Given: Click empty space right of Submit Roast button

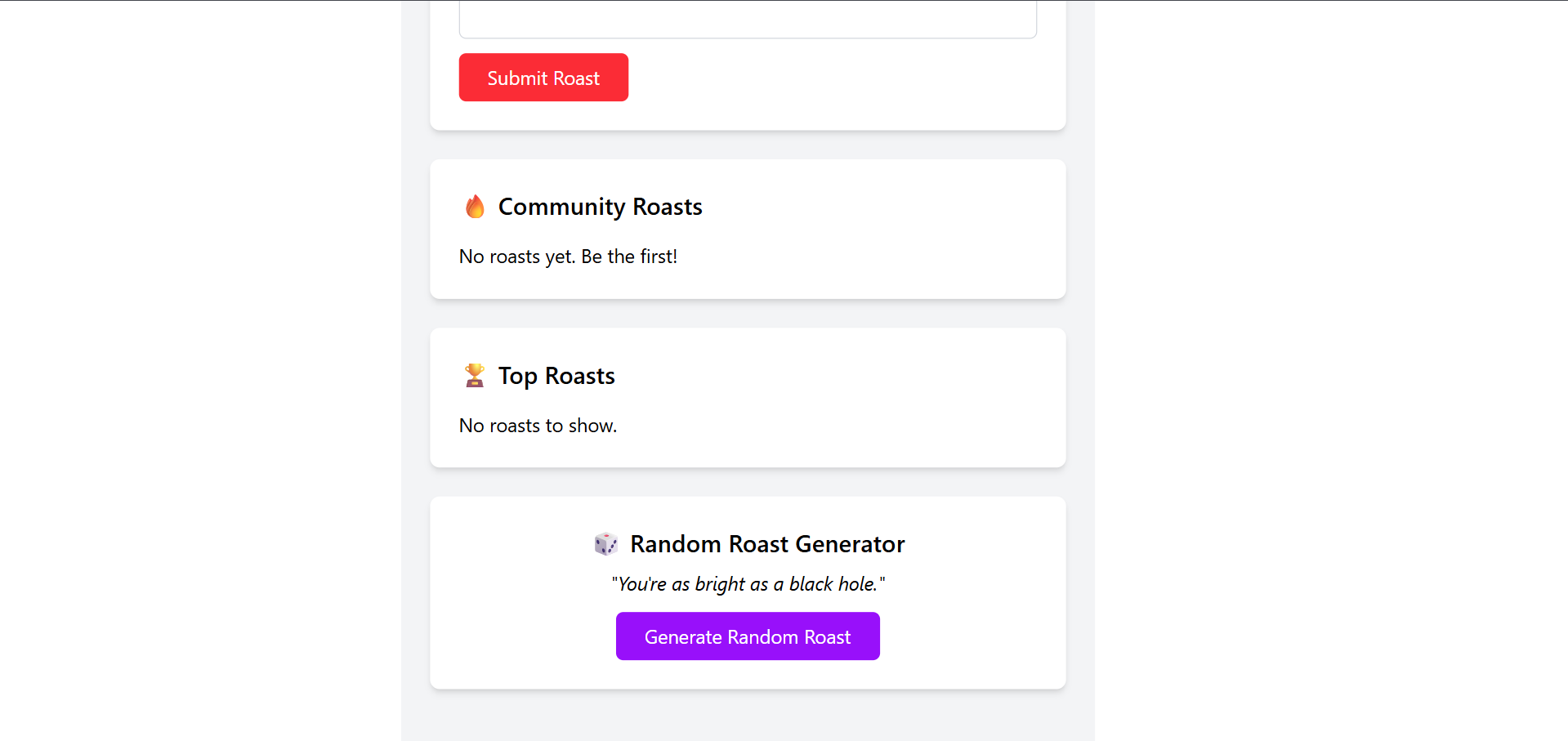Looking at the screenshot, I should (x=817, y=78).
